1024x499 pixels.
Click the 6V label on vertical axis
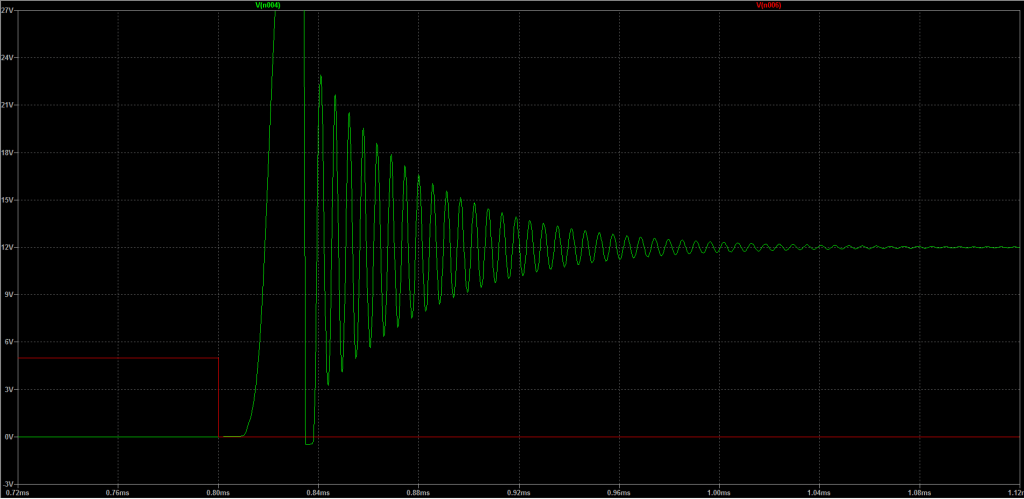9,342
